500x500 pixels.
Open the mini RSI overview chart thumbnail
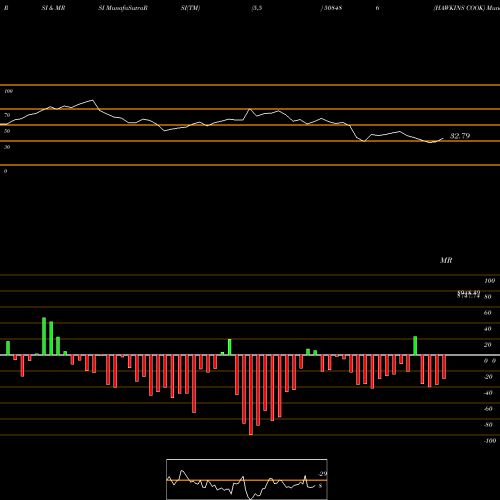[247, 479]
